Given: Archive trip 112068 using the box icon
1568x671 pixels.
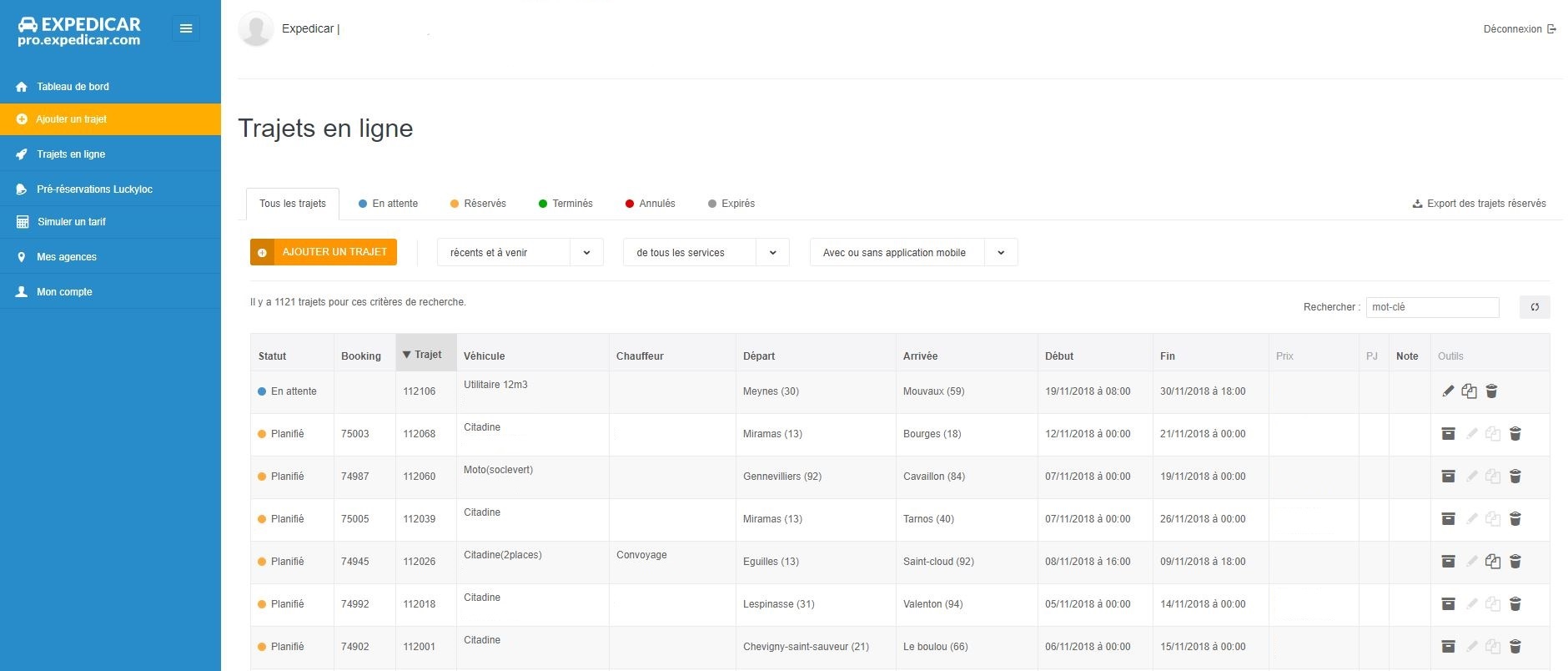Looking at the screenshot, I should coord(1449,434).
